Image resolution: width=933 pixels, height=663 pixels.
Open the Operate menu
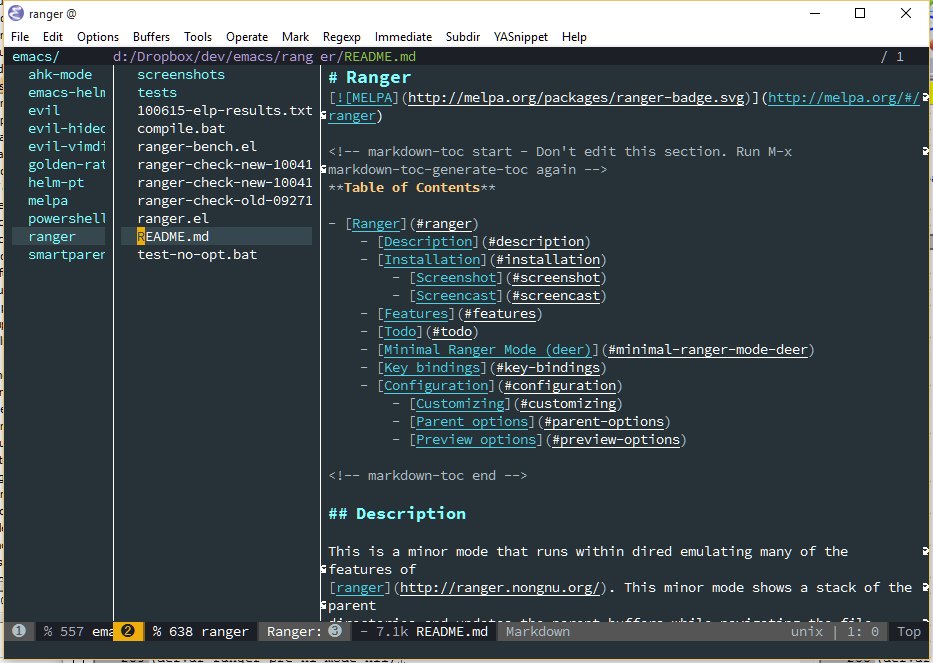[x=247, y=37]
